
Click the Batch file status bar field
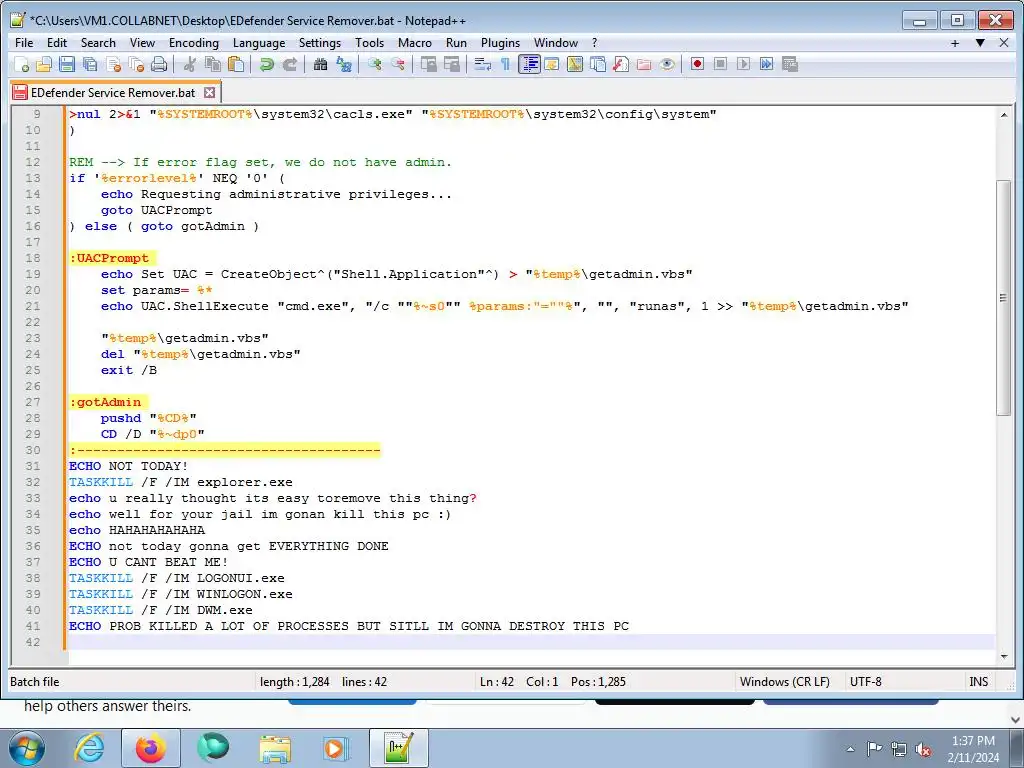[131, 682]
